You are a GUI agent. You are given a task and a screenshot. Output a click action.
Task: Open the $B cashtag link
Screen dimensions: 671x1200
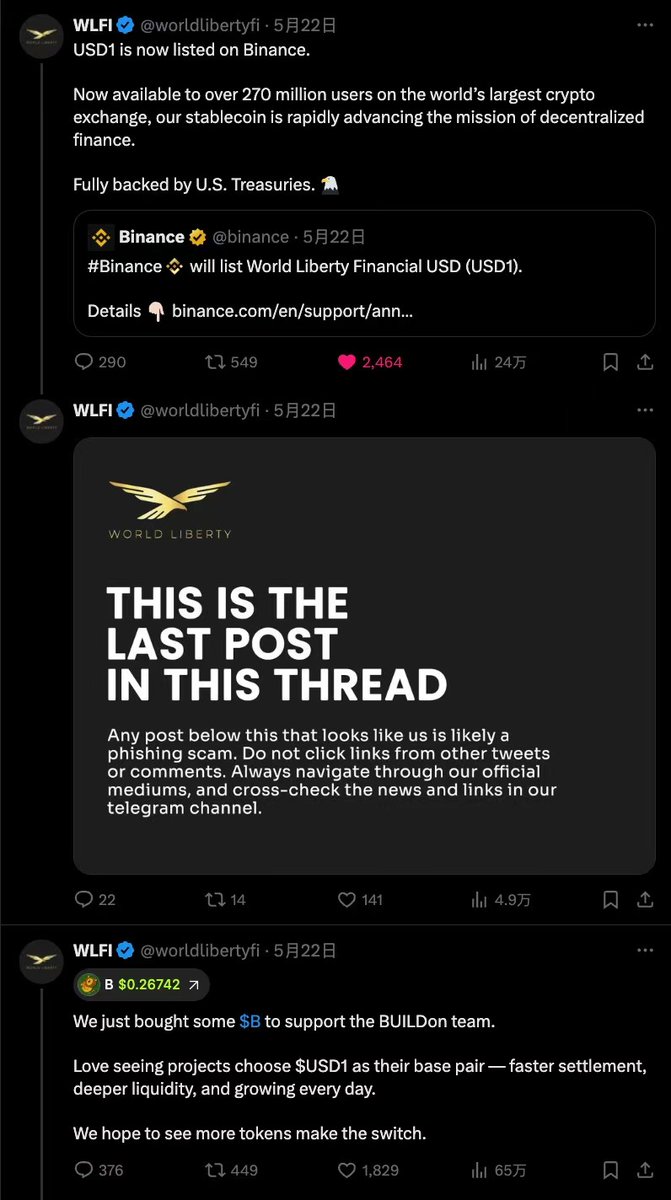pos(250,1022)
